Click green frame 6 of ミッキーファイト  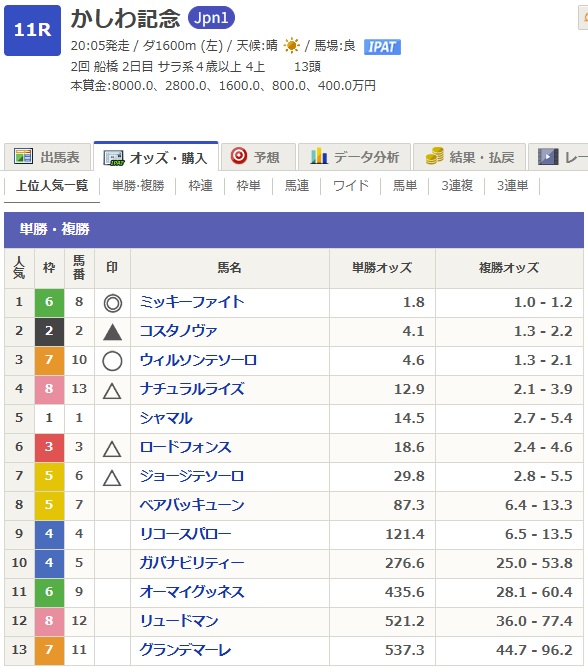point(49,302)
